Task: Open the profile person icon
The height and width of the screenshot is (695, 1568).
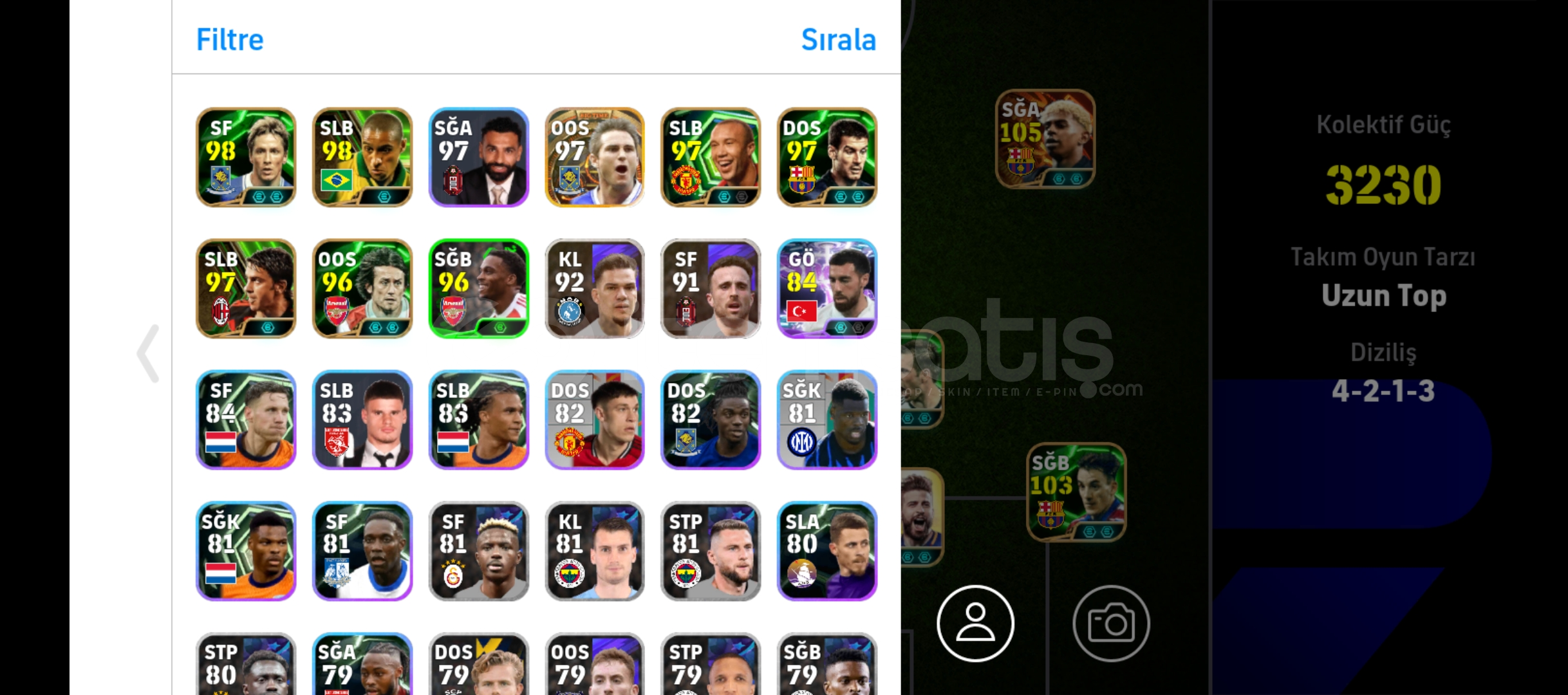Action: click(975, 623)
